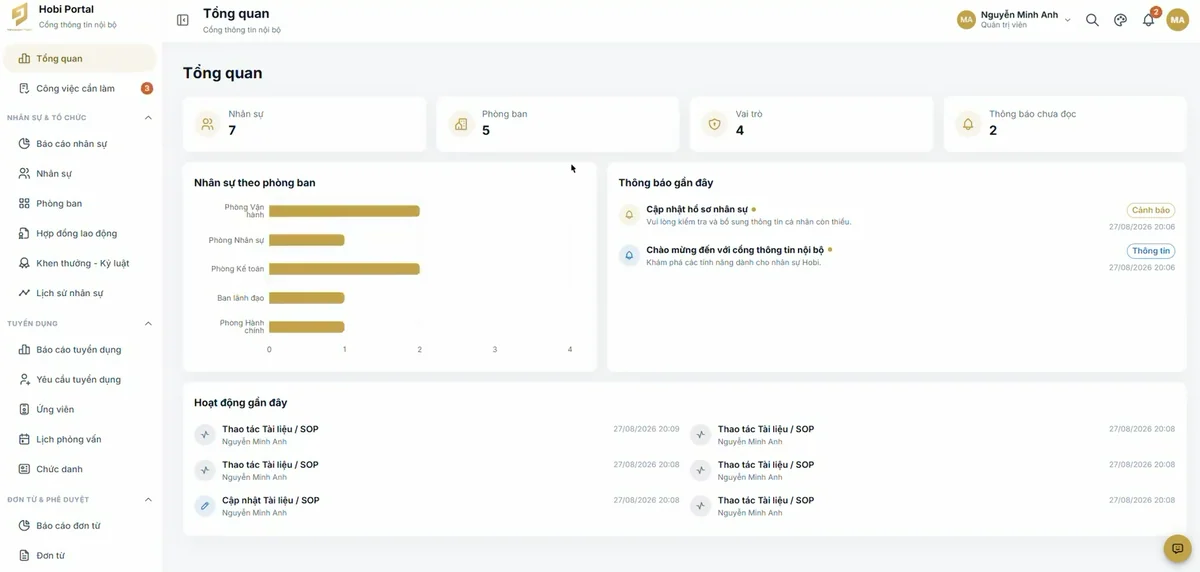
Task: Click the Ban lãnh đạo chart bar
Action: click(306, 298)
